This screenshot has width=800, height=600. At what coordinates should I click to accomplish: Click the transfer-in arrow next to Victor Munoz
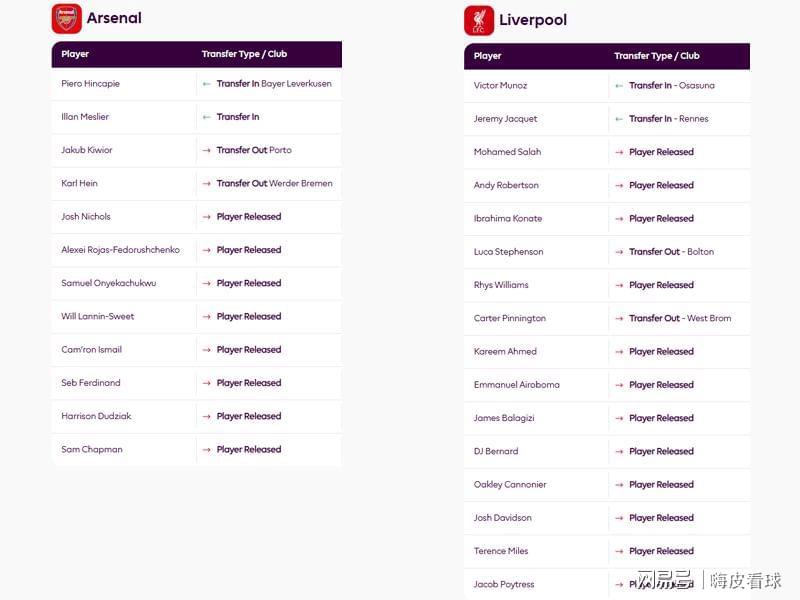(619, 86)
